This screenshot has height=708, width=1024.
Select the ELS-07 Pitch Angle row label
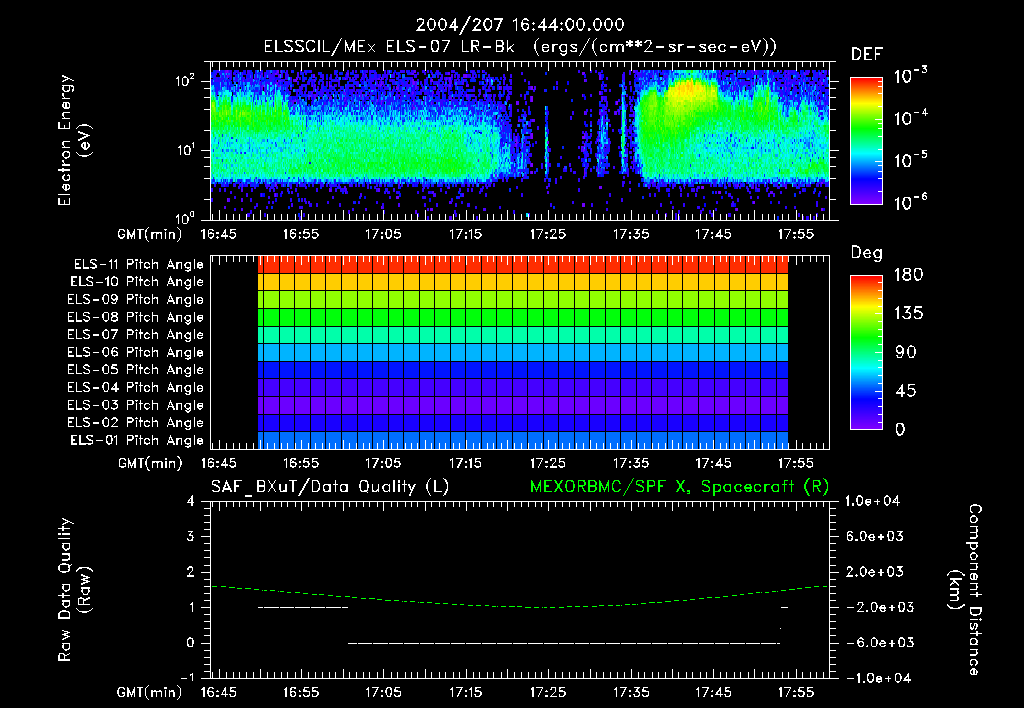pyautogui.click(x=135, y=334)
